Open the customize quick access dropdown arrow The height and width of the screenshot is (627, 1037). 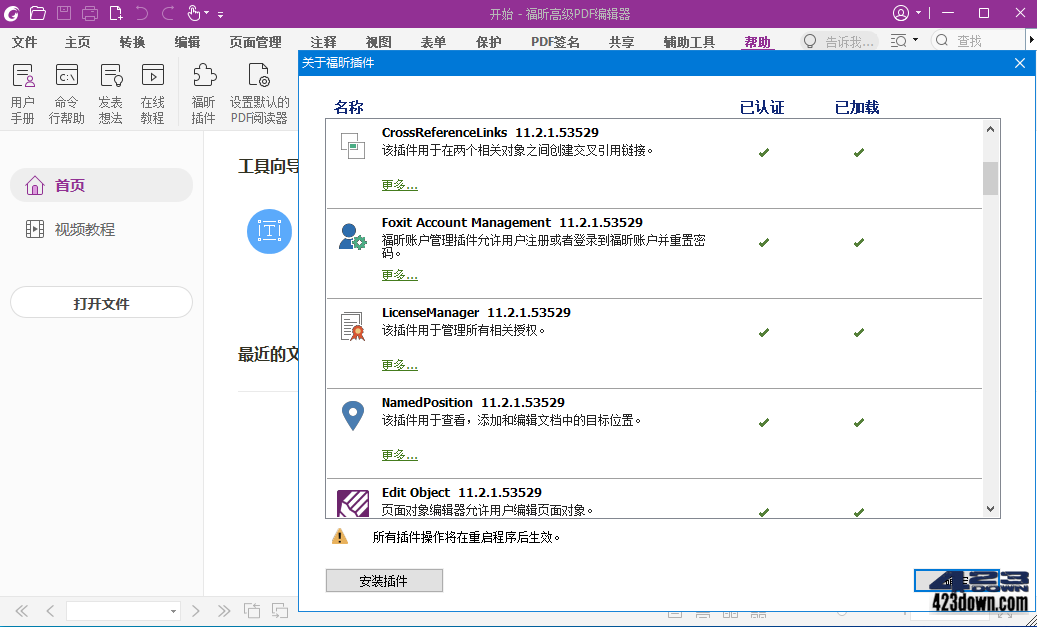220,15
